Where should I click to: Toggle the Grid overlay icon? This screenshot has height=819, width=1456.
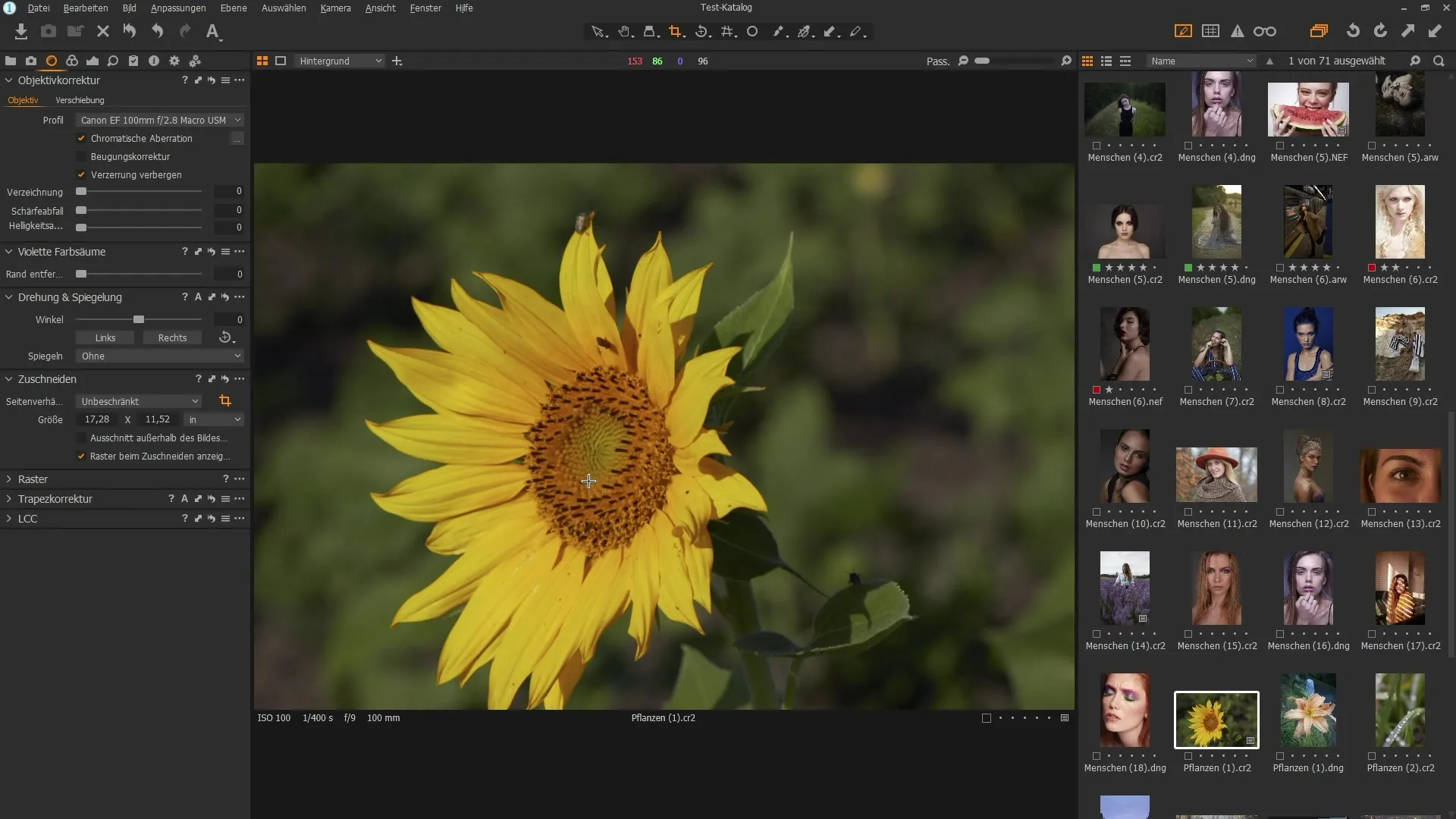(x=1211, y=31)
